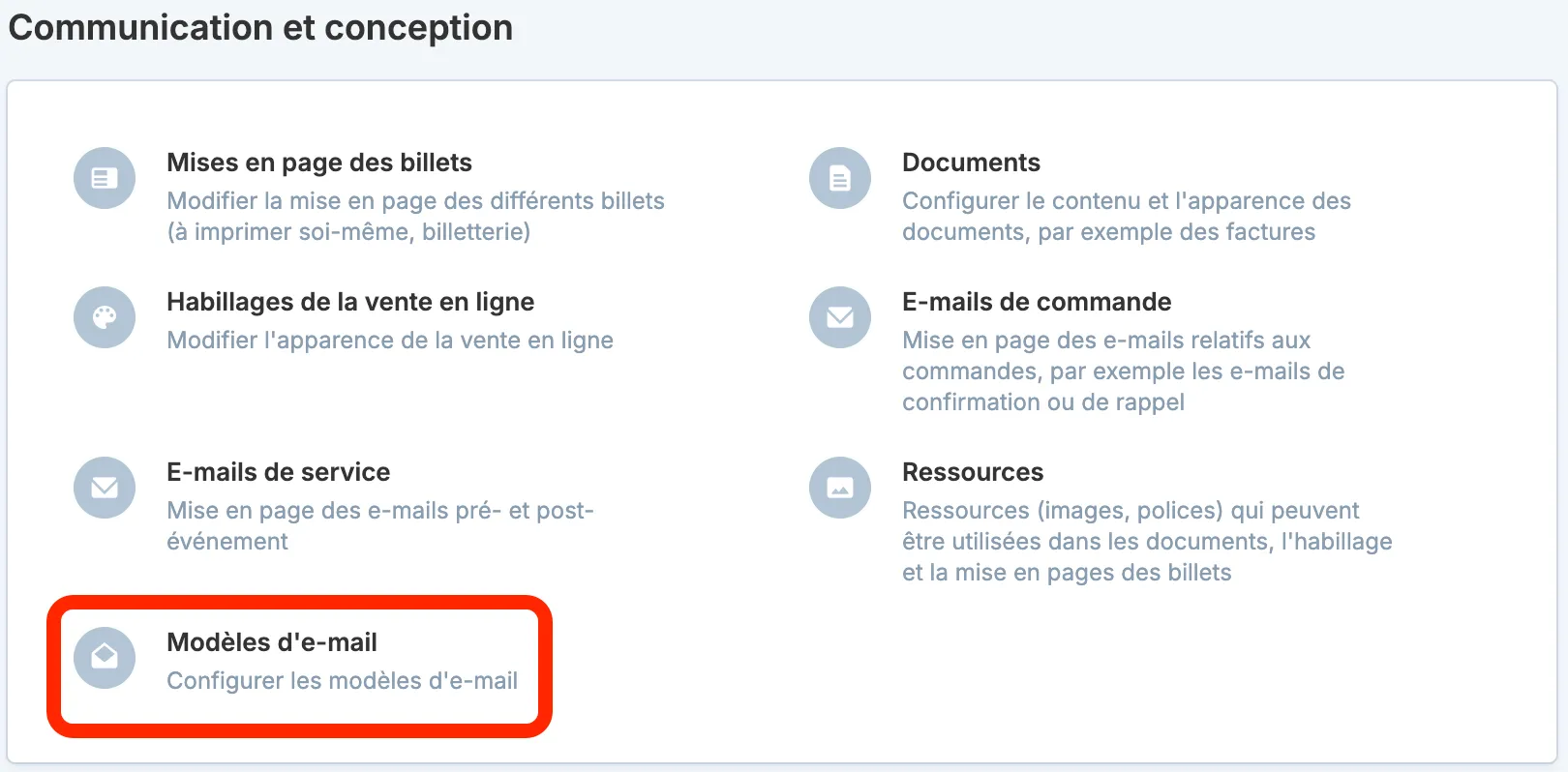
Task: Click the document icon beside Documents
Action: [840, 178]
